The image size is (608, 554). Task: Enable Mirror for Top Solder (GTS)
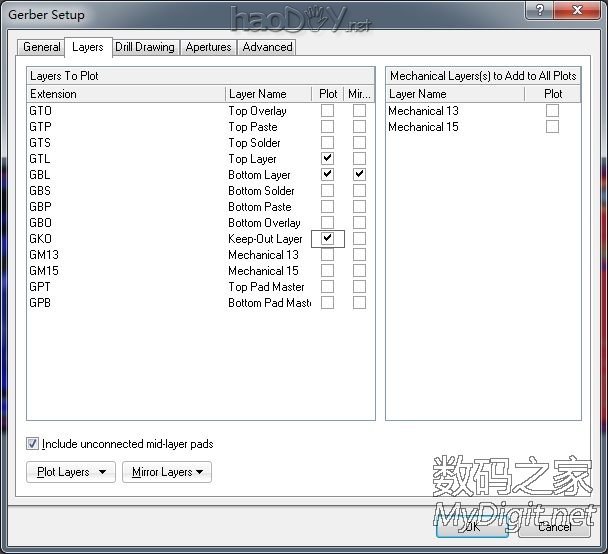coord(359,143)
